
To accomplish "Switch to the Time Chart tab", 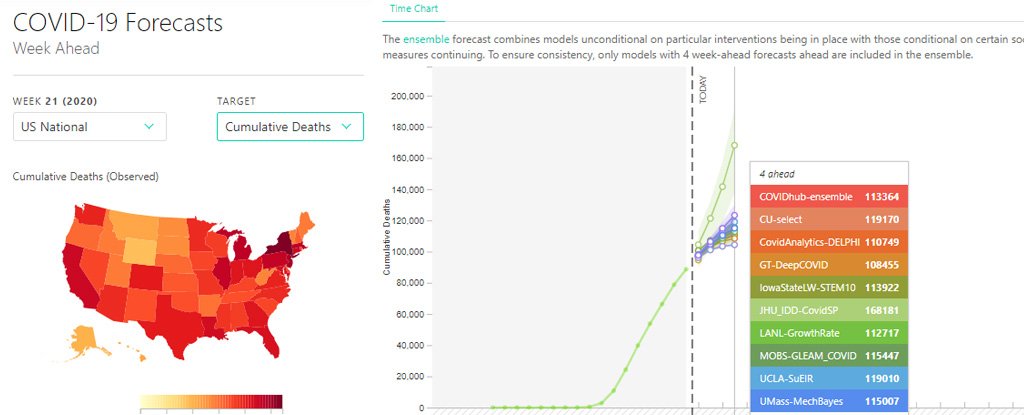I will pos(413,8).
